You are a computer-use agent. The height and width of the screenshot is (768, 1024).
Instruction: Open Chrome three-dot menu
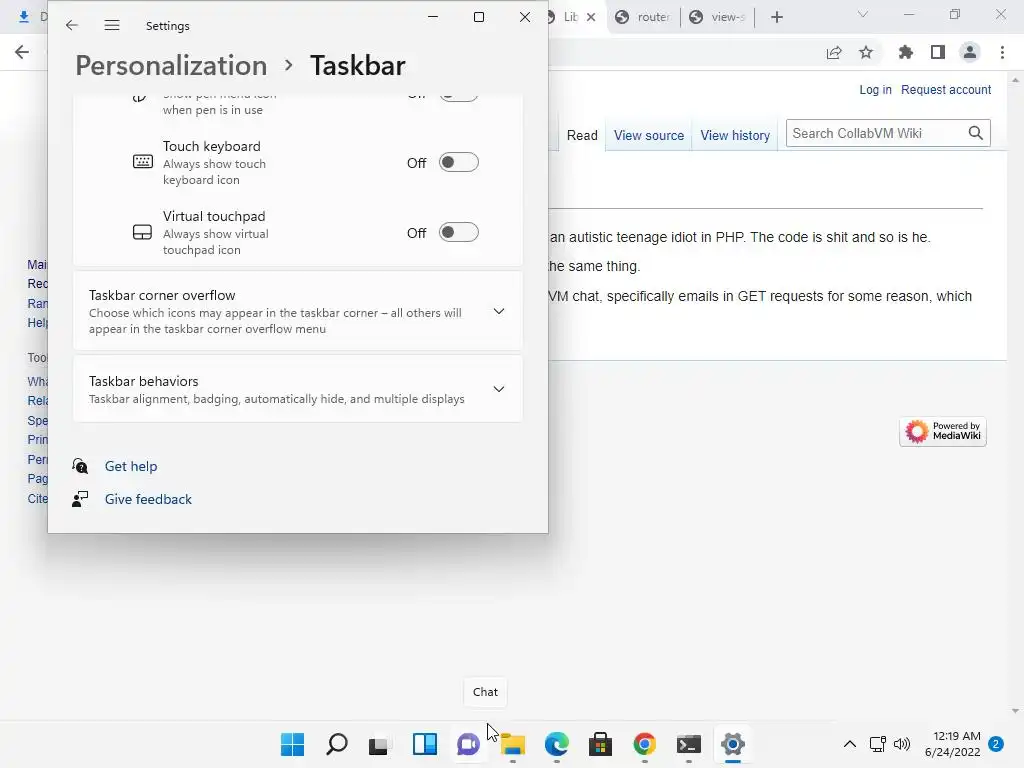point(1002,52)
